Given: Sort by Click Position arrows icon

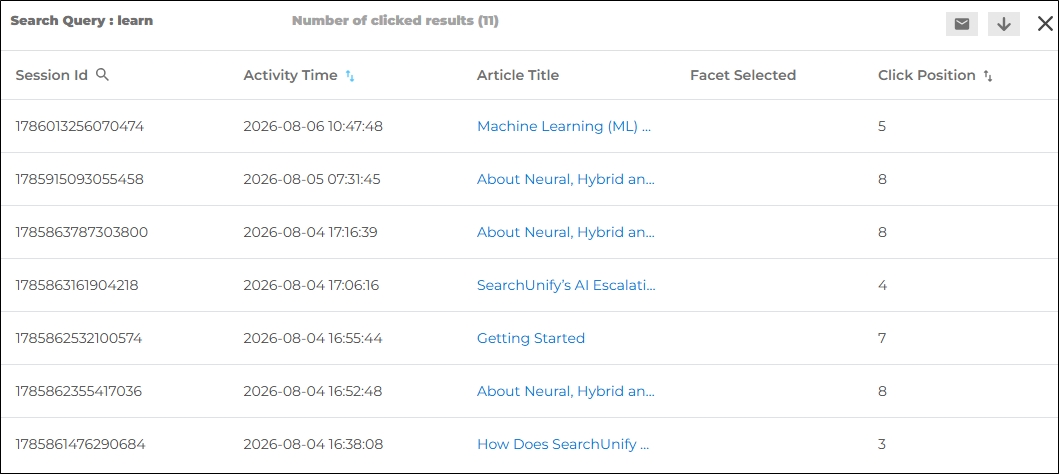Looking at the screenshot, I should click(987, 76).
